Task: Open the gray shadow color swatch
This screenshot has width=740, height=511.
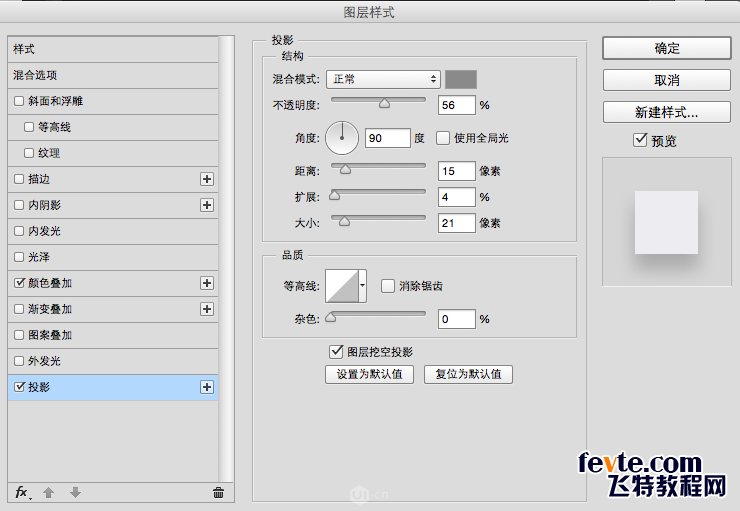Action: 461,79
